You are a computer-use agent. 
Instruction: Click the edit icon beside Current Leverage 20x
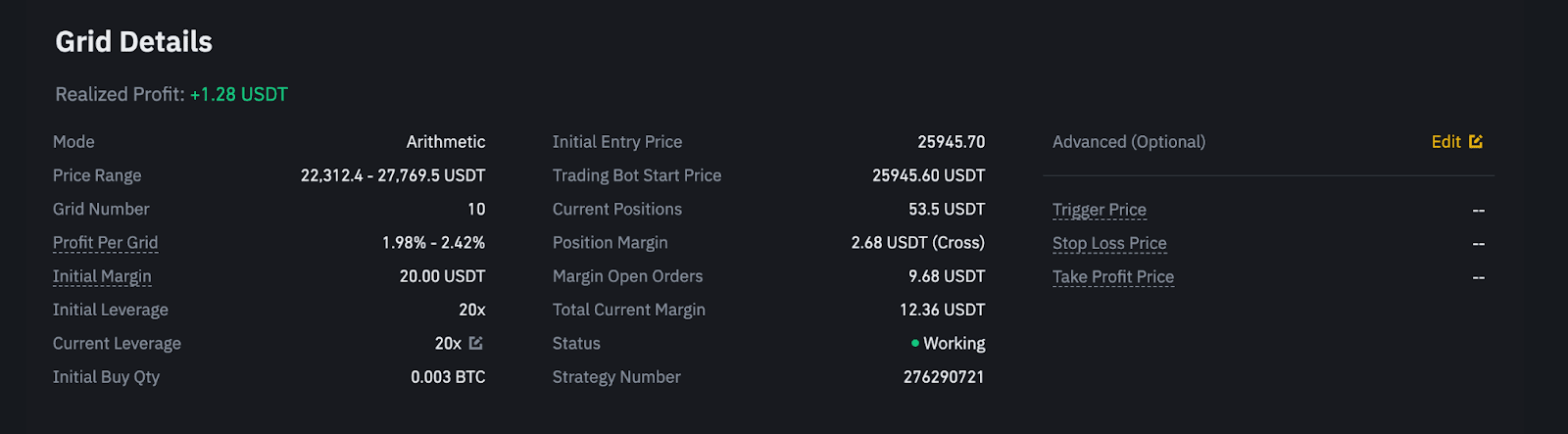pos(476,343)
